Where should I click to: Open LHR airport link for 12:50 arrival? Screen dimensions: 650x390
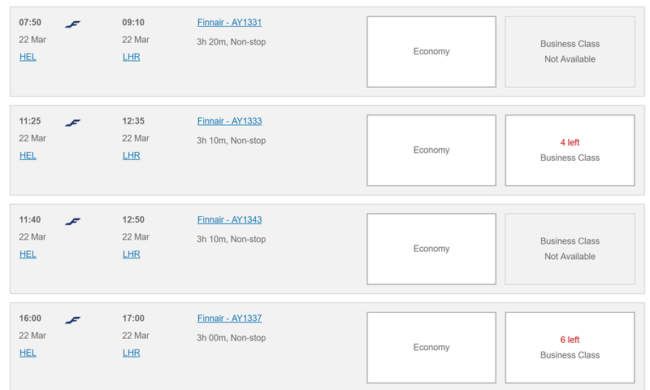[131, 254]
